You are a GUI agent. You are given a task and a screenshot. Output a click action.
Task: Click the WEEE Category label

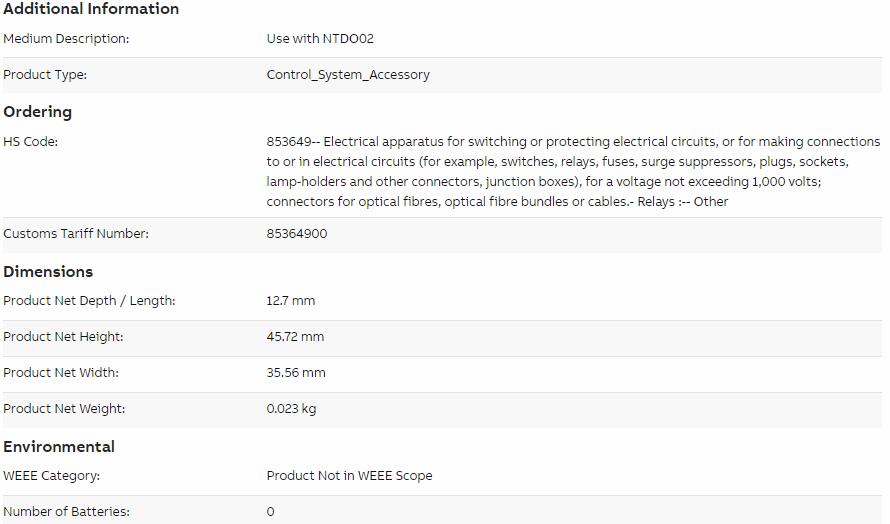tap(51, 476)
